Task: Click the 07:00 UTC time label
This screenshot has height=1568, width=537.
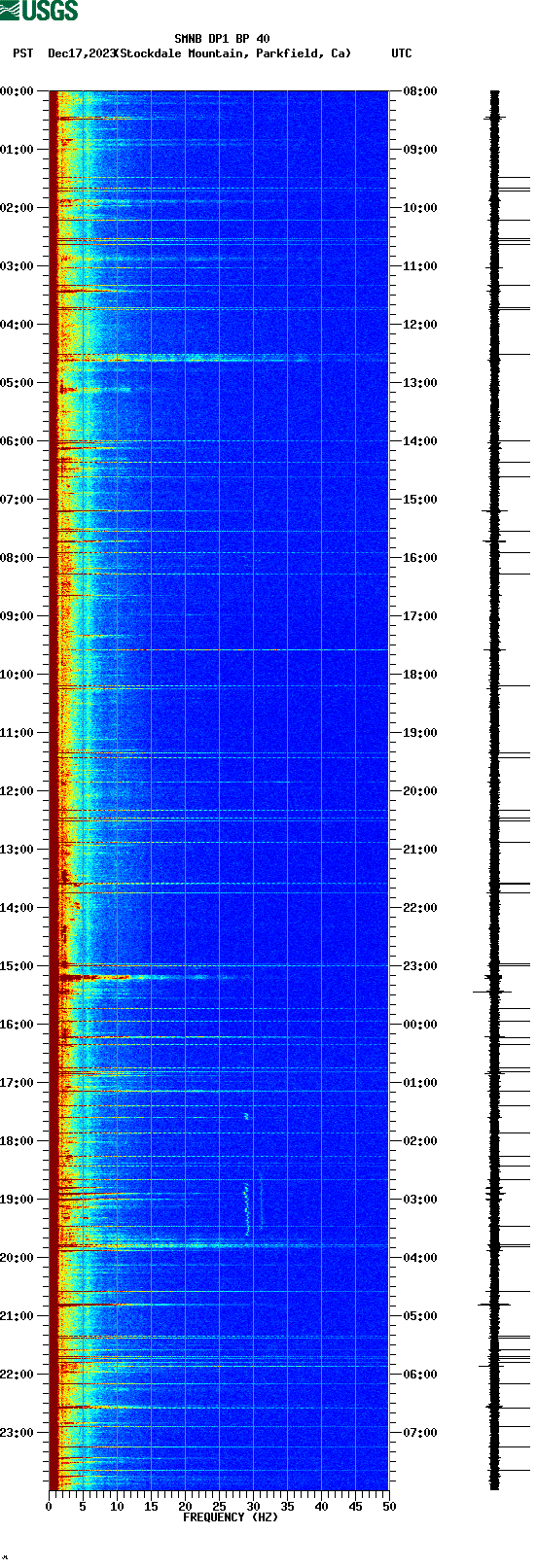Action: (x=419, y=1433)
